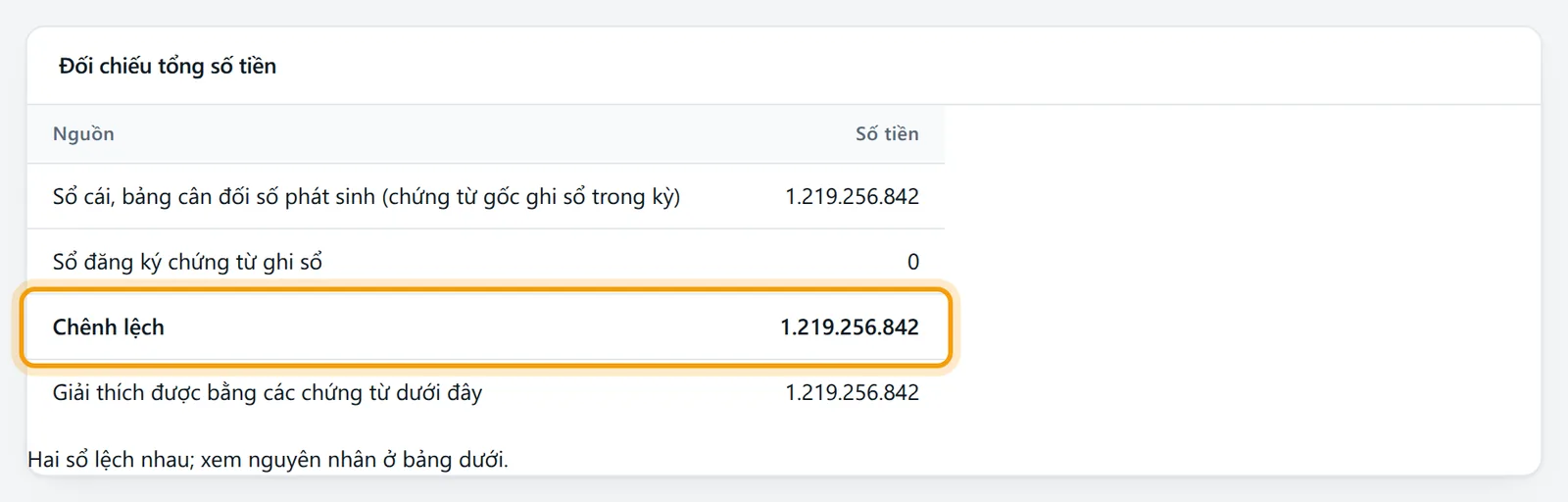Click the Sổ cái amount 1.219.256.842
This screenshot has height=502, width=1568.
[852, 196]
